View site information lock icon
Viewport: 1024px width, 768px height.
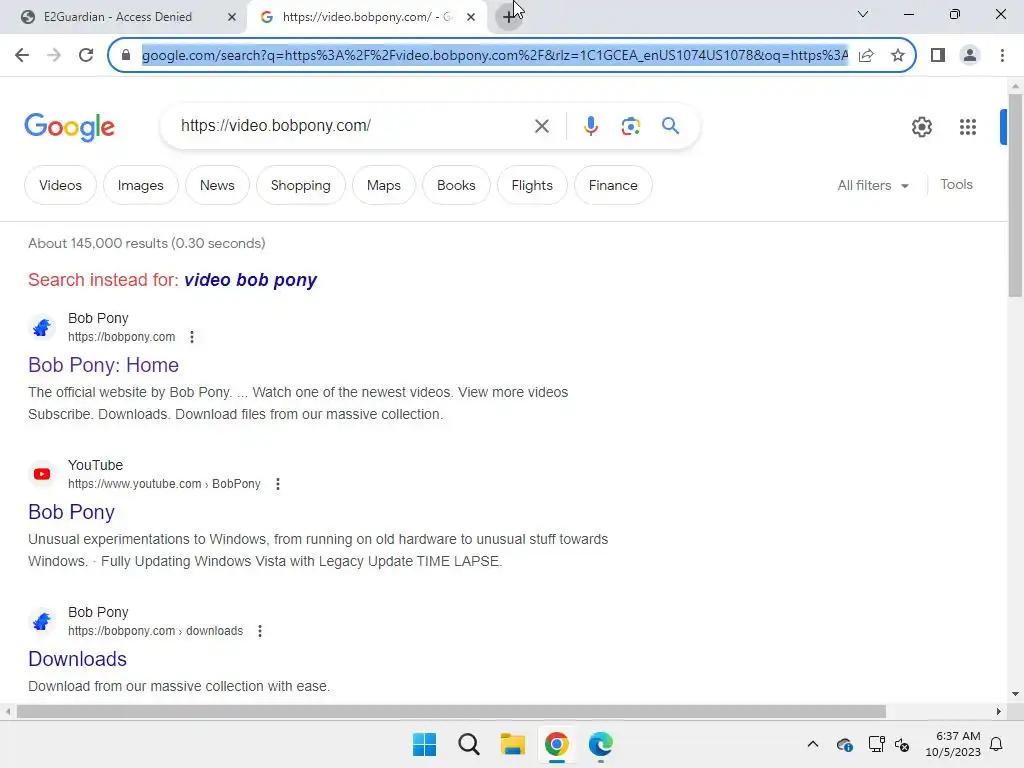[x=126, y=56]
